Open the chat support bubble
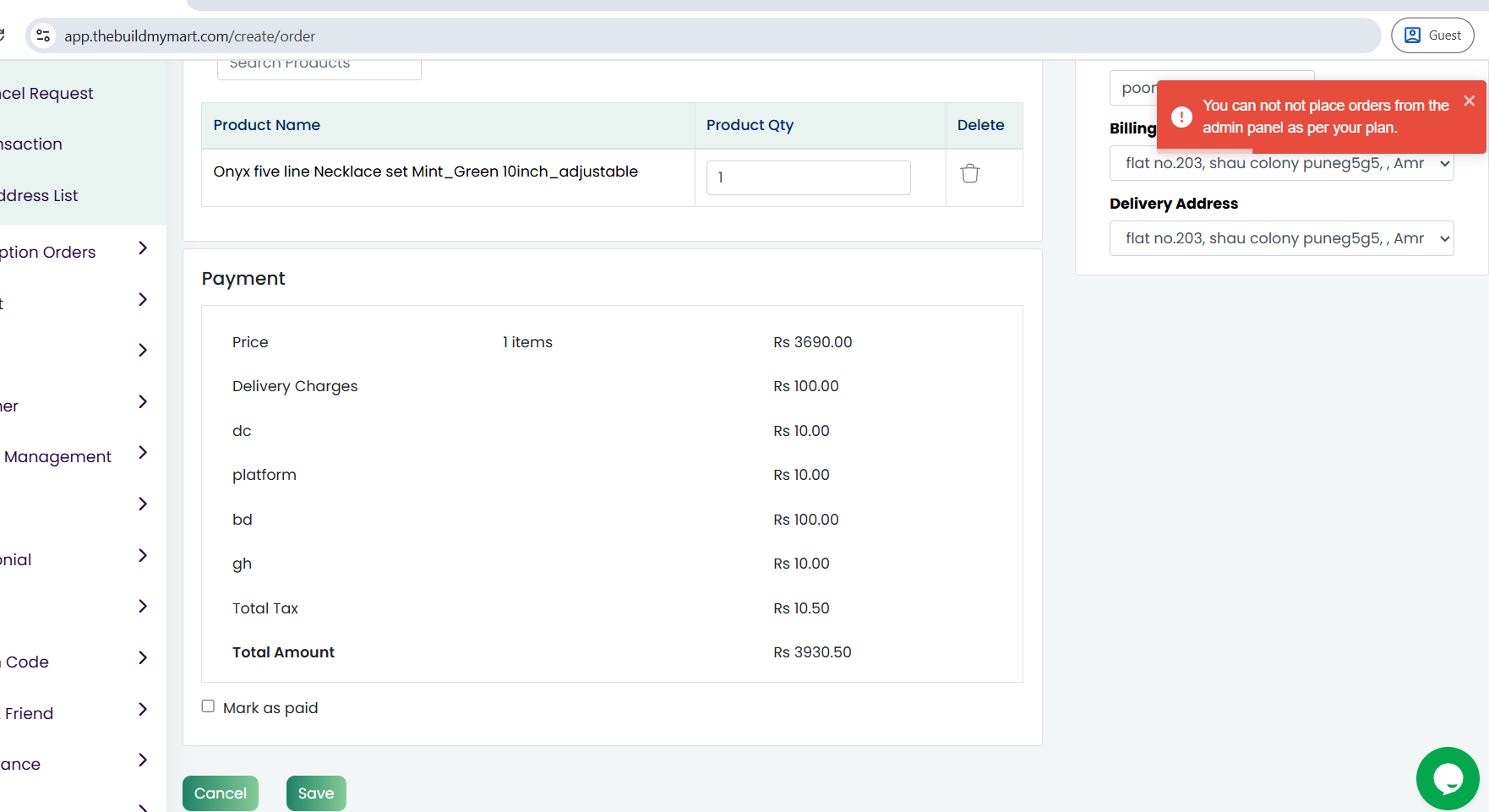1489x812 pixels. (x=1448, y=778)
